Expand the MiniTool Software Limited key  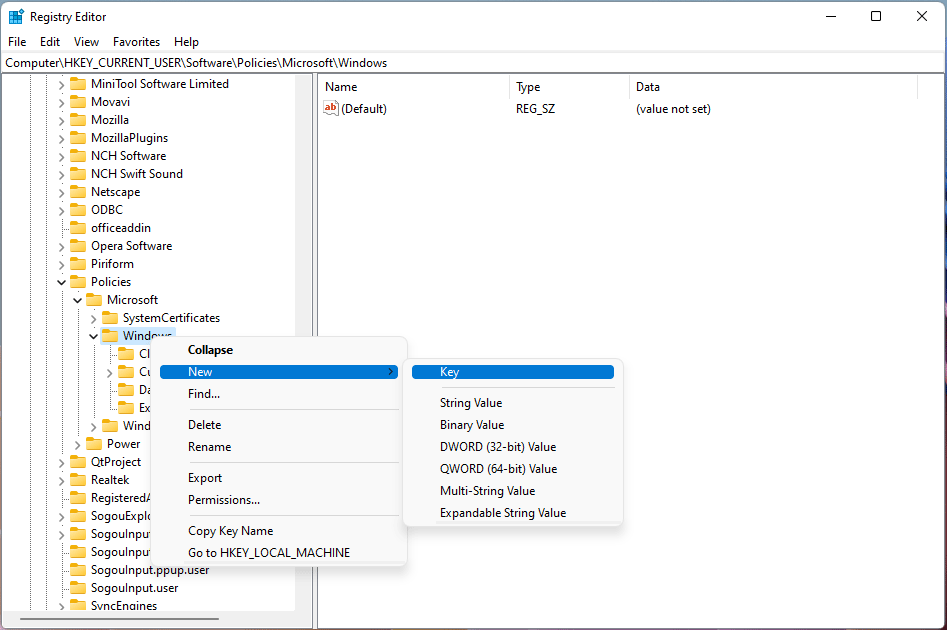pyautogui.click(x=62, y=85)
